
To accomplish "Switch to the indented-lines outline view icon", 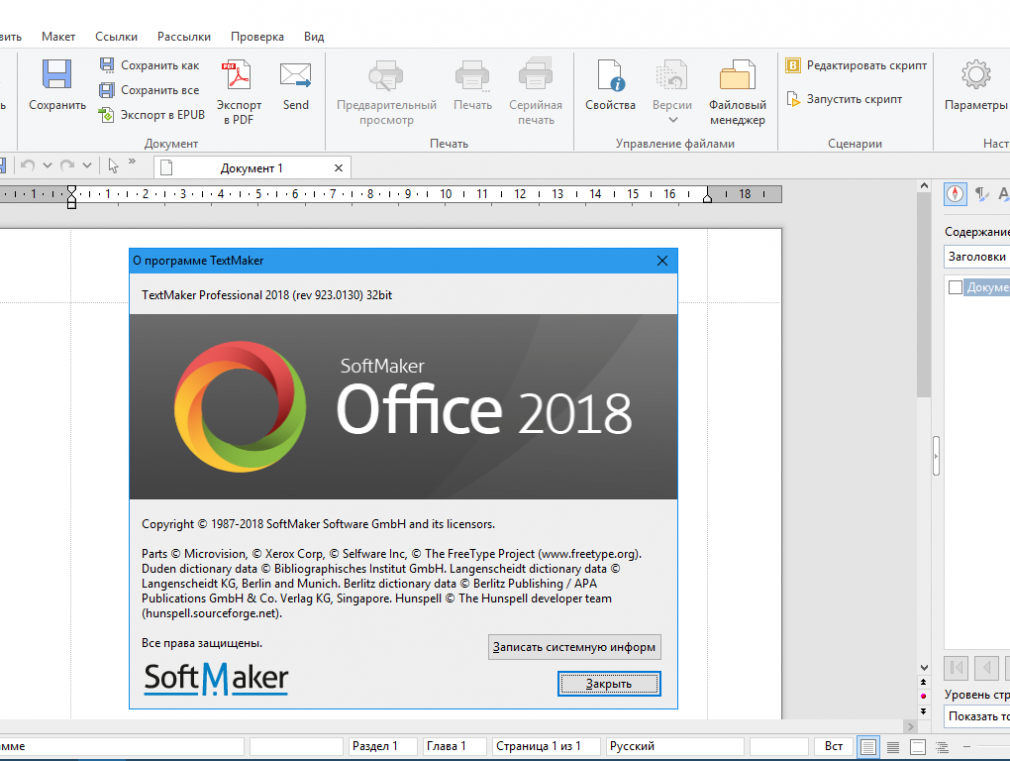I will 942,747.
